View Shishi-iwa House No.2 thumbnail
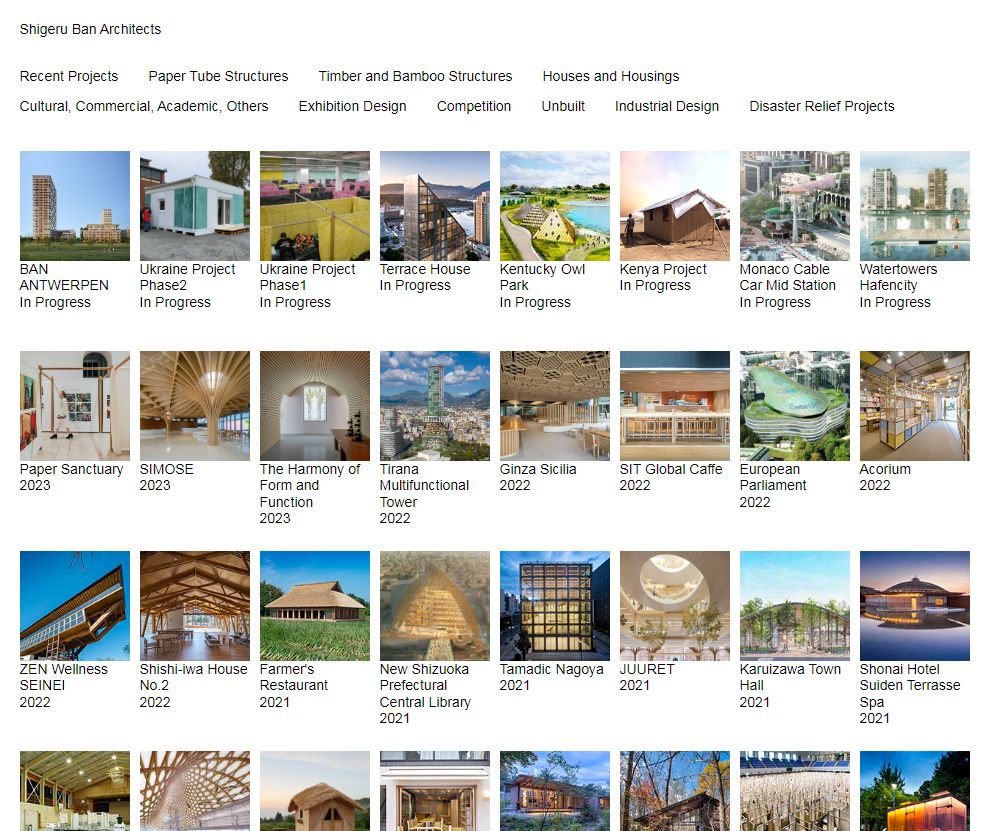 195,606
